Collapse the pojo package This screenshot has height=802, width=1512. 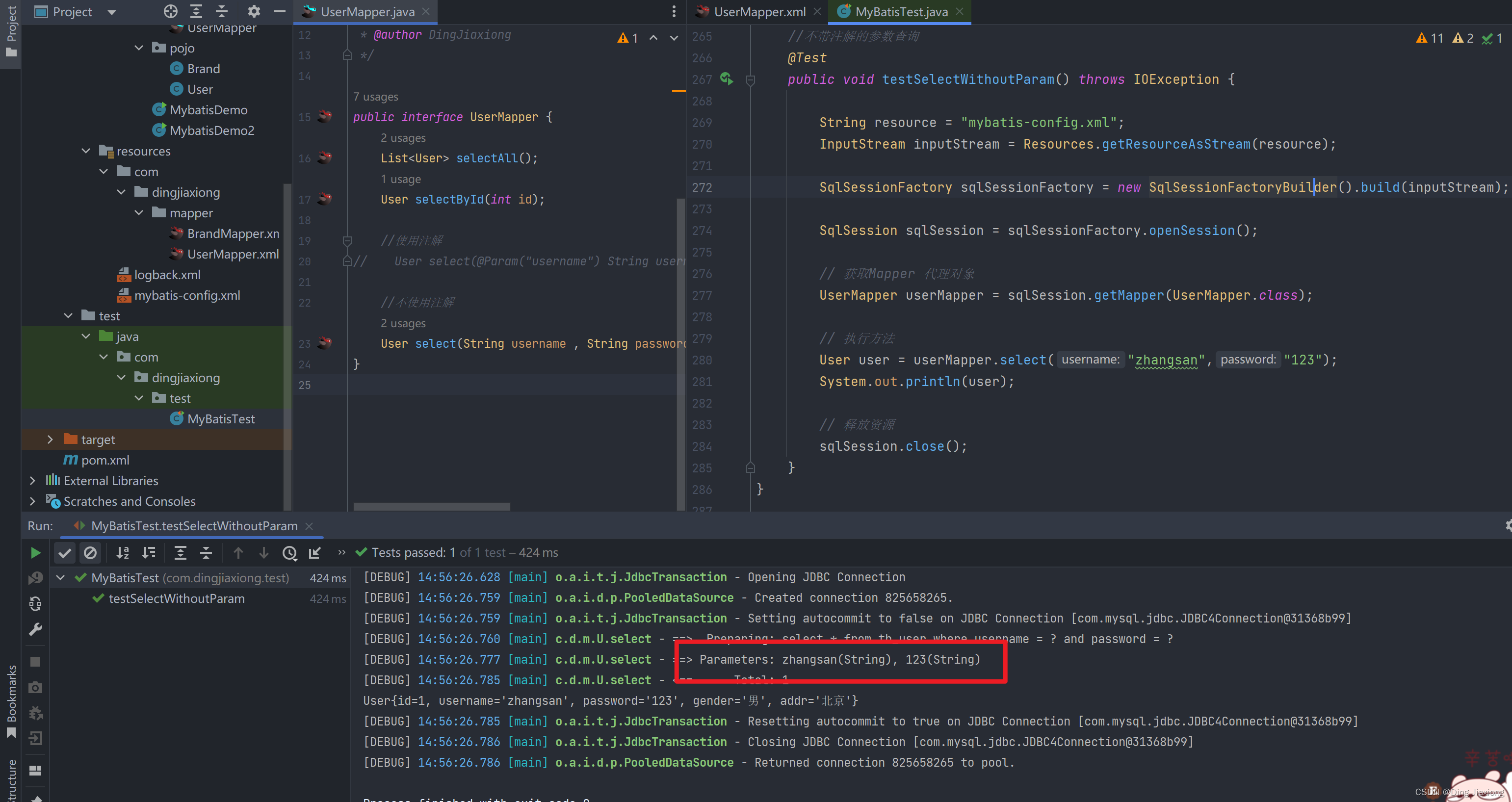[x=139, y=48]
